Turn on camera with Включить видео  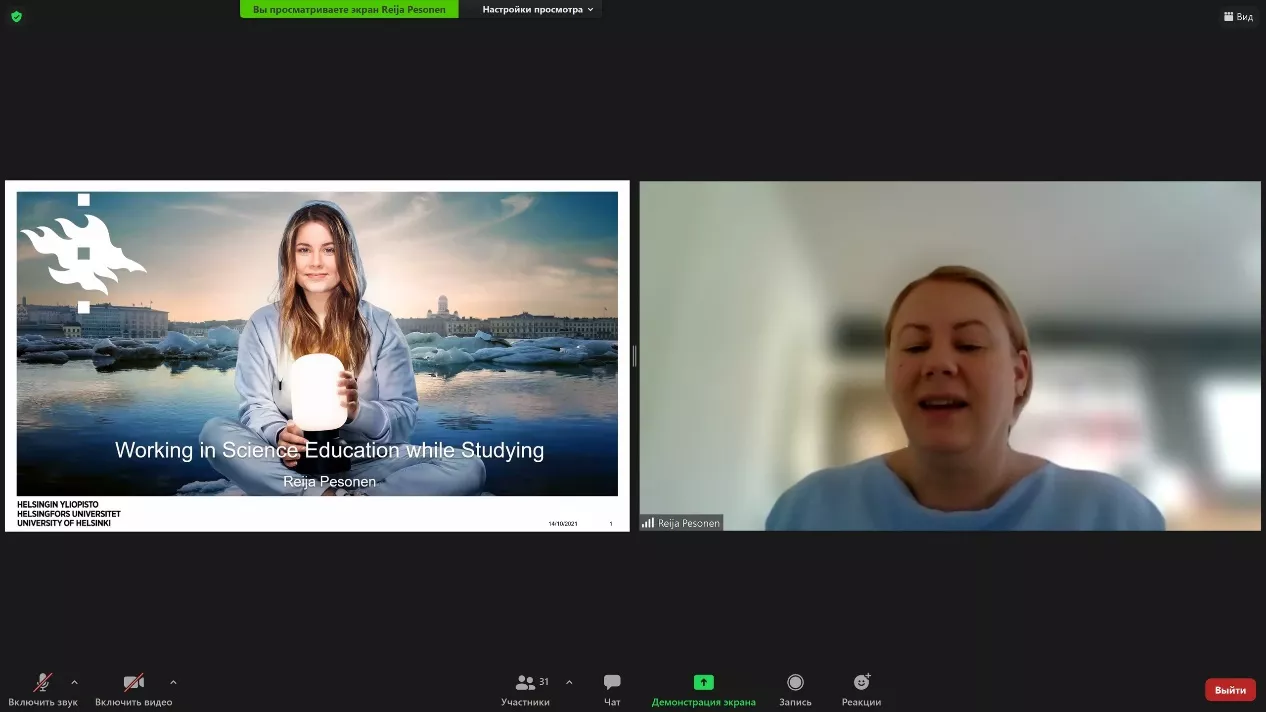coord(133,683)
